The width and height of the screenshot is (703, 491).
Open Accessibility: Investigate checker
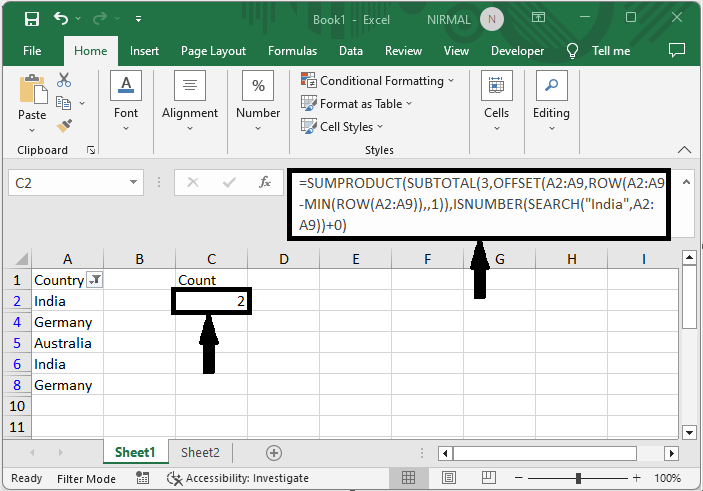pyautogui.click(x=238, y=478)
